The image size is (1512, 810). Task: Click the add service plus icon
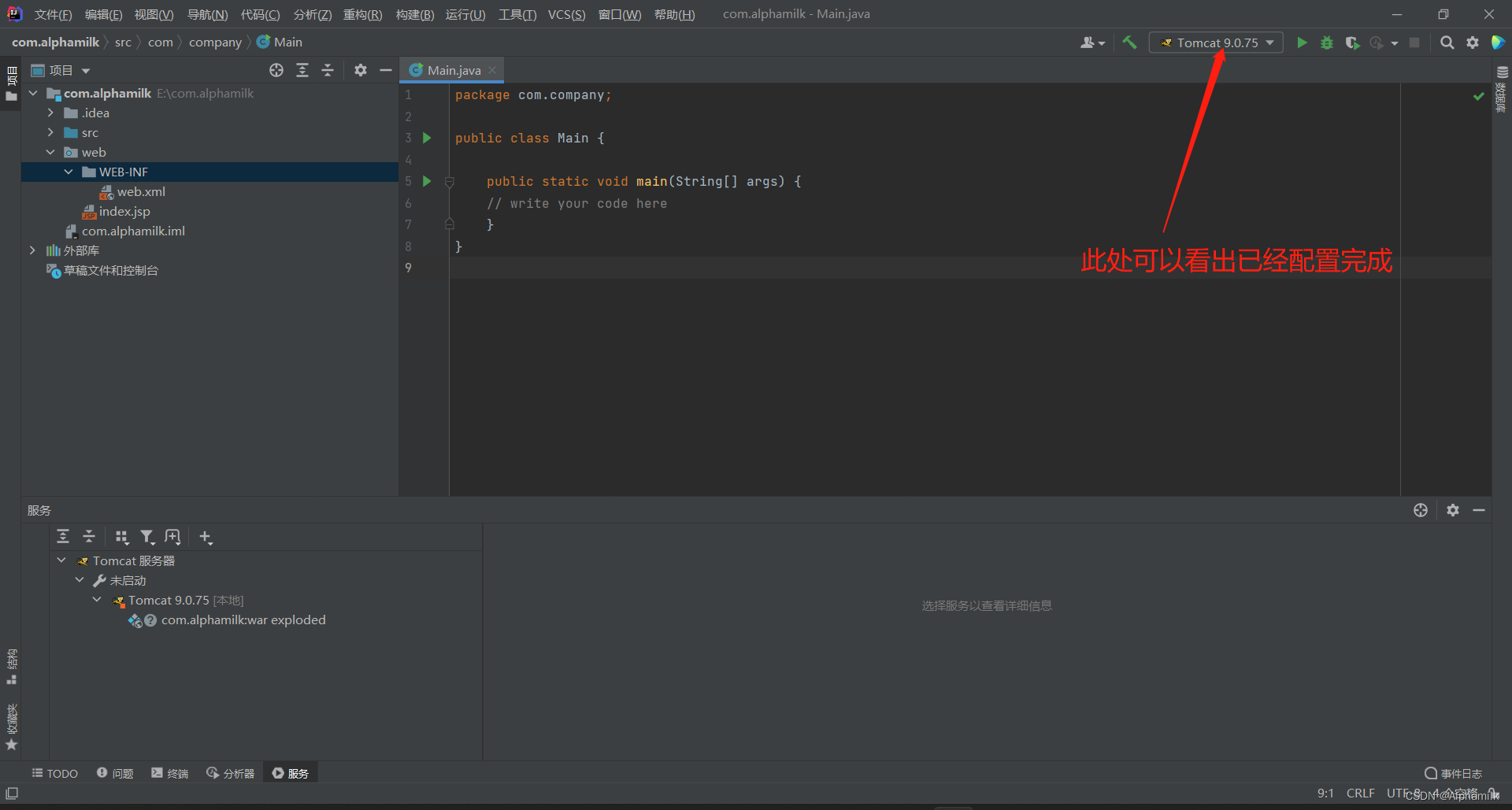206,537
